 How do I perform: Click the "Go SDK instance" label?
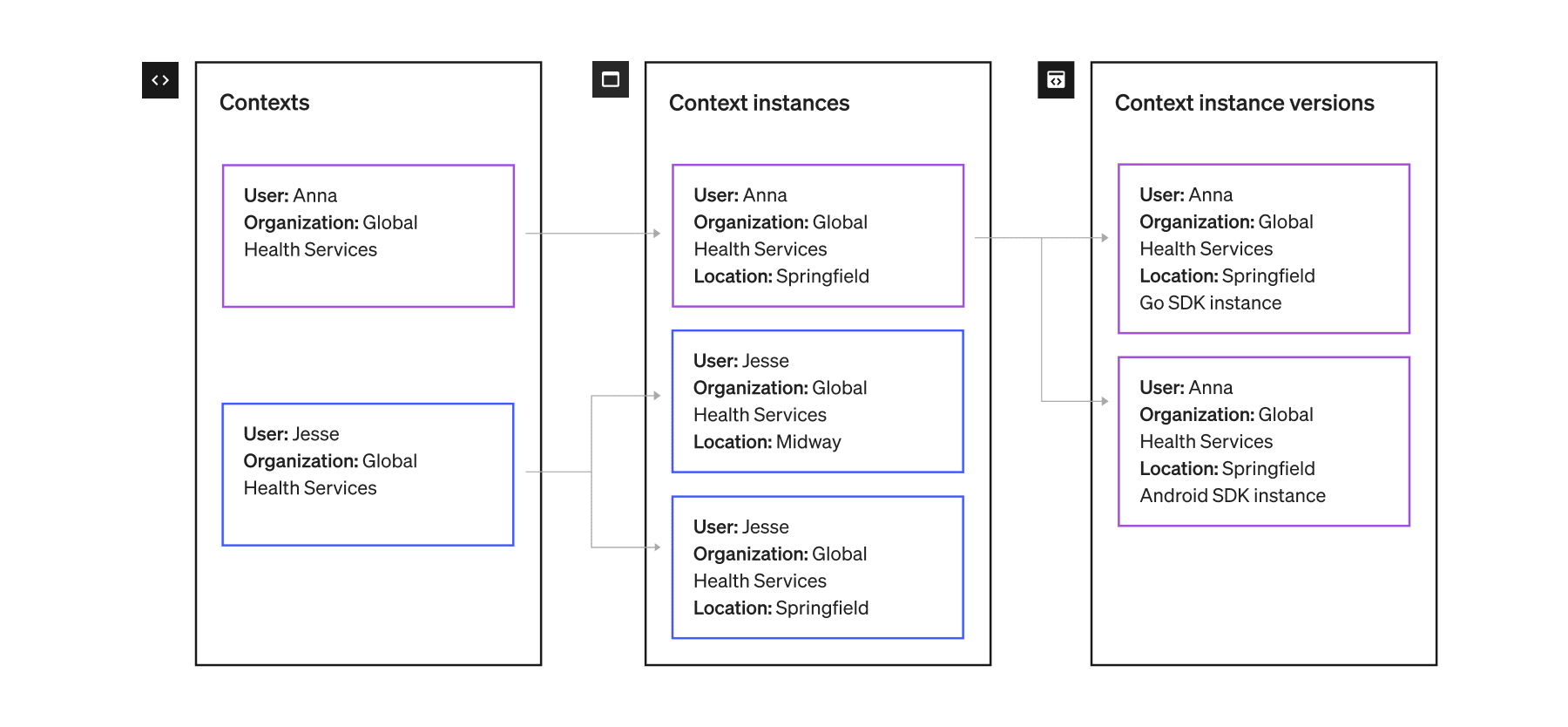pos(1210,303)
